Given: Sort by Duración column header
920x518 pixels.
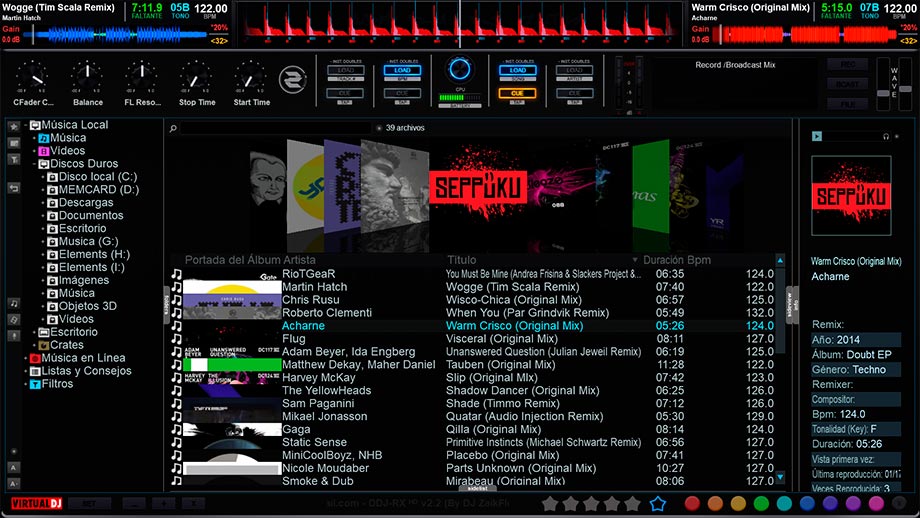Looking at the screenshot, I should pos(663,260).
